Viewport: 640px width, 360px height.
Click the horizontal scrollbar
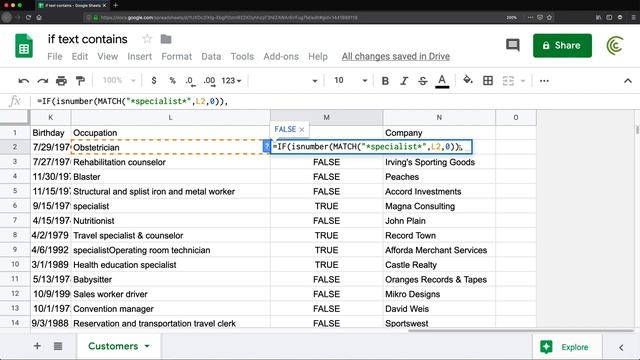520,330
